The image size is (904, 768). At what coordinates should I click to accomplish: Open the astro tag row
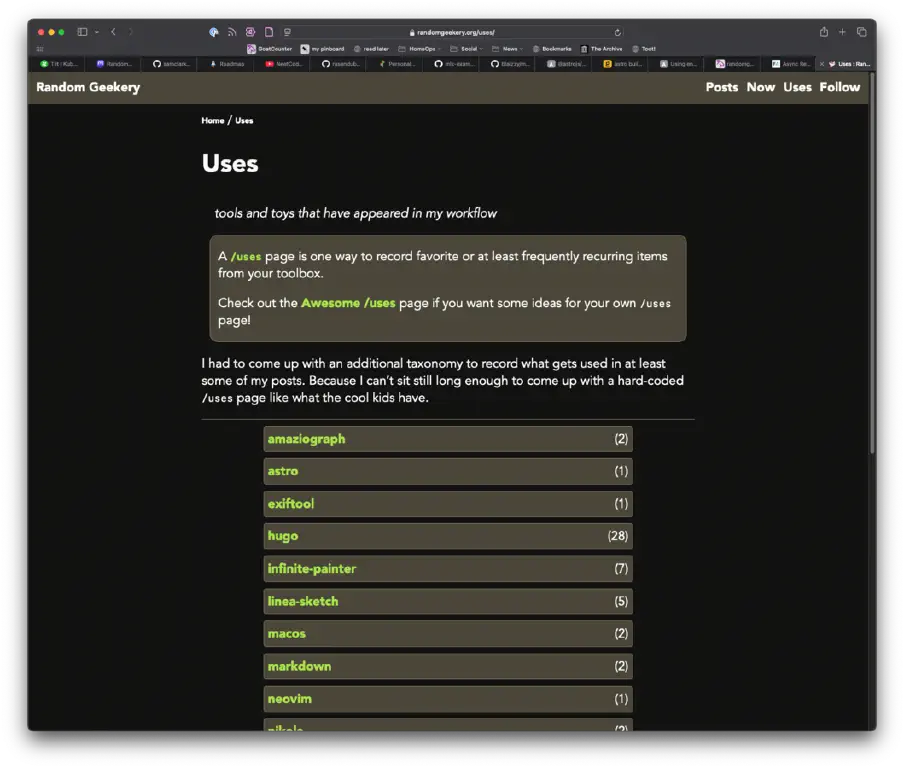click(448, 472)
